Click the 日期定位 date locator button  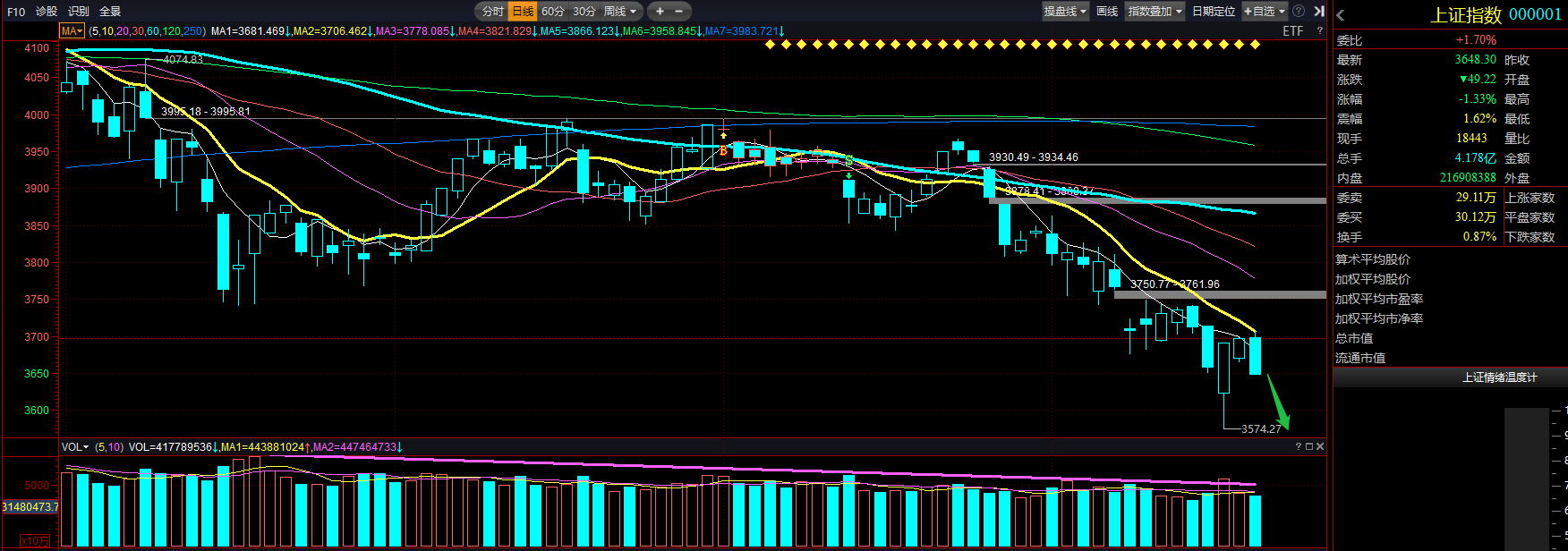(x=1214, y=12)
